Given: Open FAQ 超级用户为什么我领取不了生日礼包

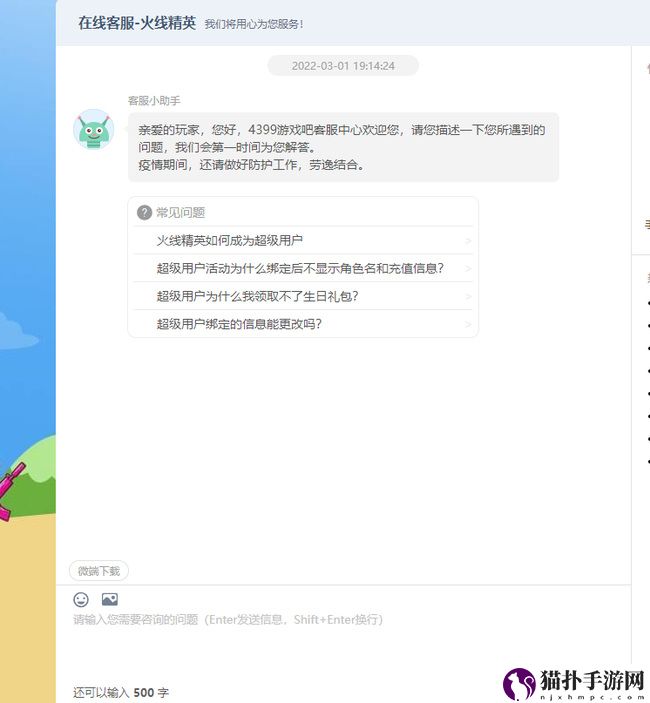Looking at the screenshot, I should [x=303, y=296].
